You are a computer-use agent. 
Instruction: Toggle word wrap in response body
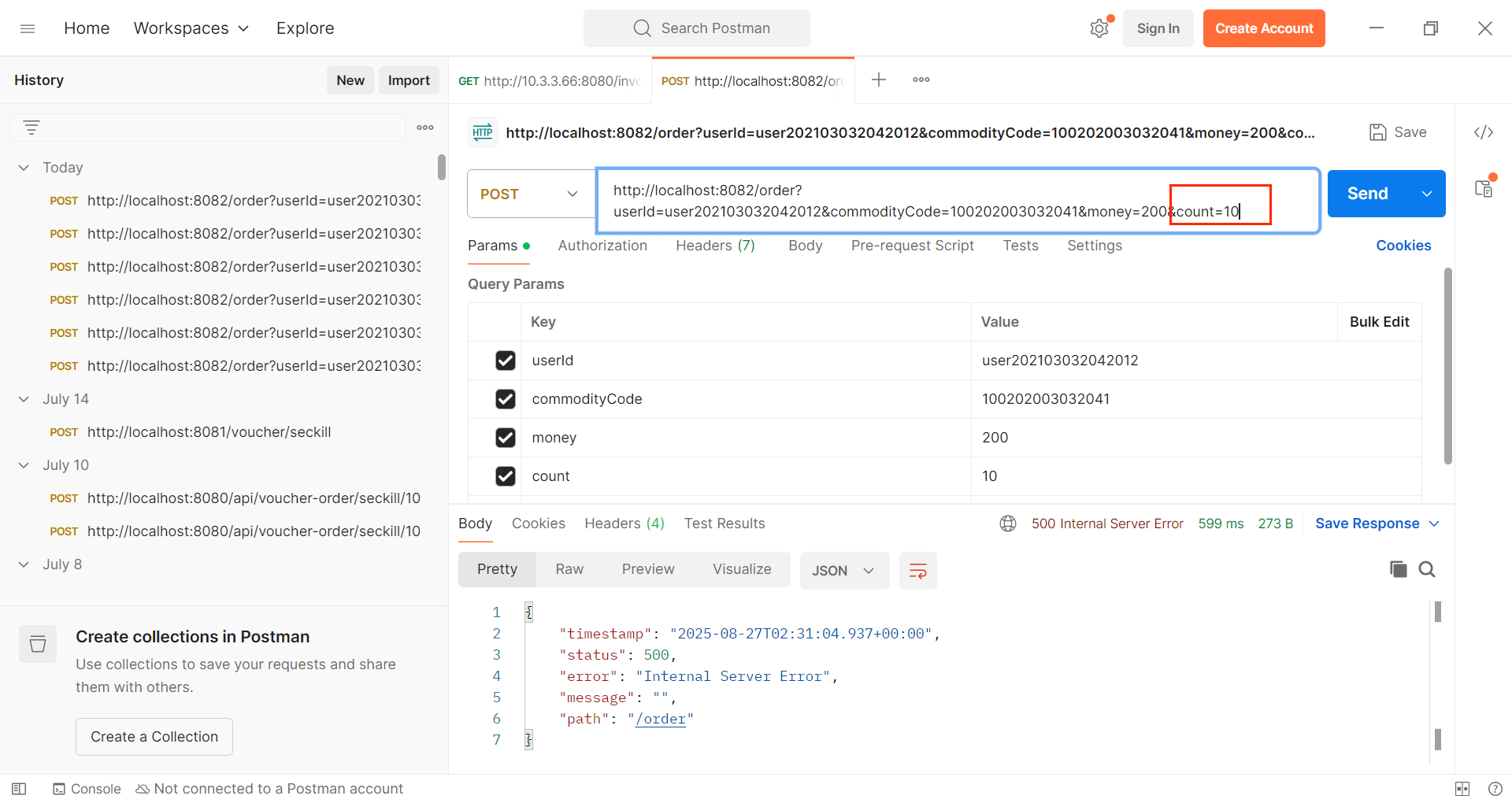point(918,571)
